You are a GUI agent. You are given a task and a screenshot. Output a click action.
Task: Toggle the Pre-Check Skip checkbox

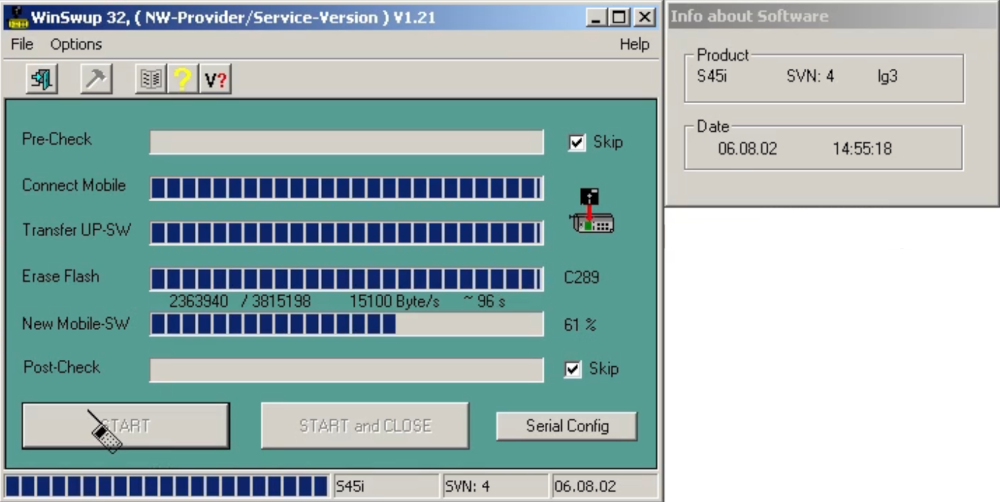point(576,142)
